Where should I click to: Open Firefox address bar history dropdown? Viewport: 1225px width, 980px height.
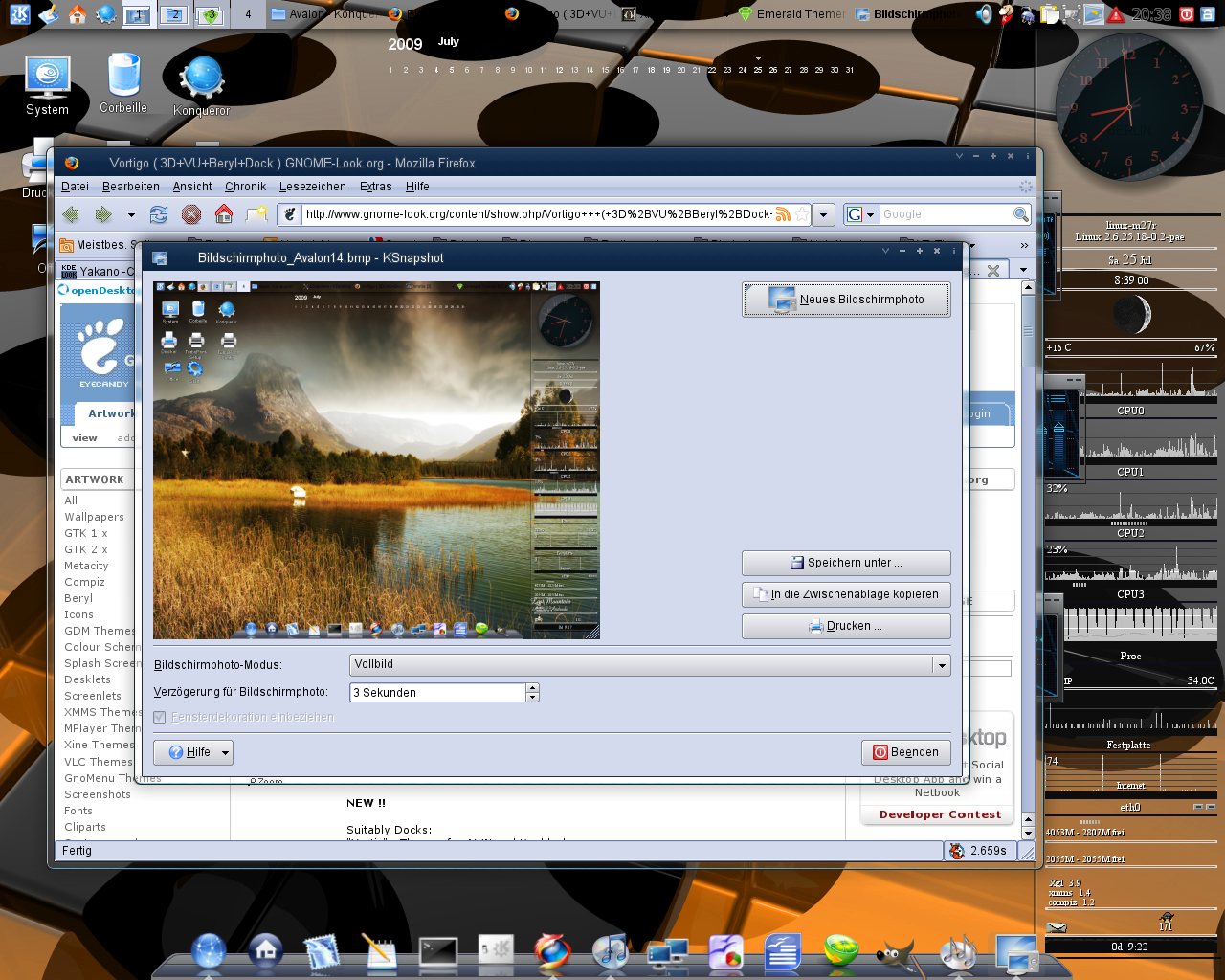pyautogui.click(x=823, y=214)
